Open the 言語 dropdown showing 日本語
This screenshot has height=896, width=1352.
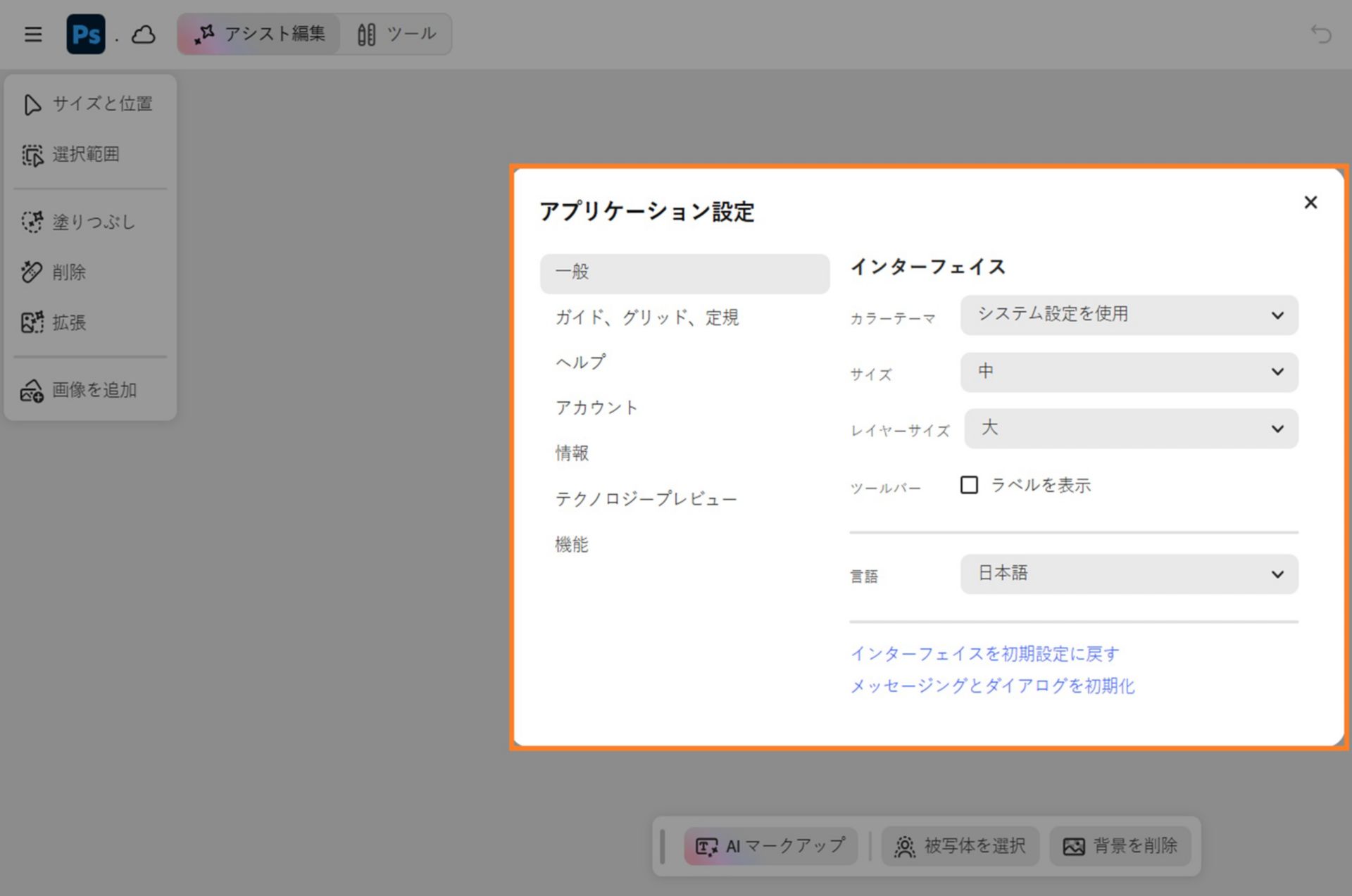click(1129, 574)
